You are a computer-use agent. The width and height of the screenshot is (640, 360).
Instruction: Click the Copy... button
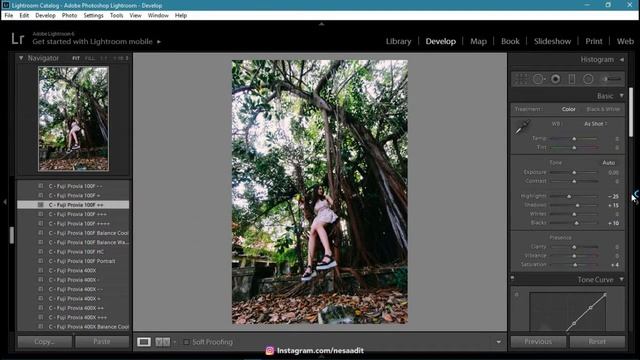[x=44, y=342]
